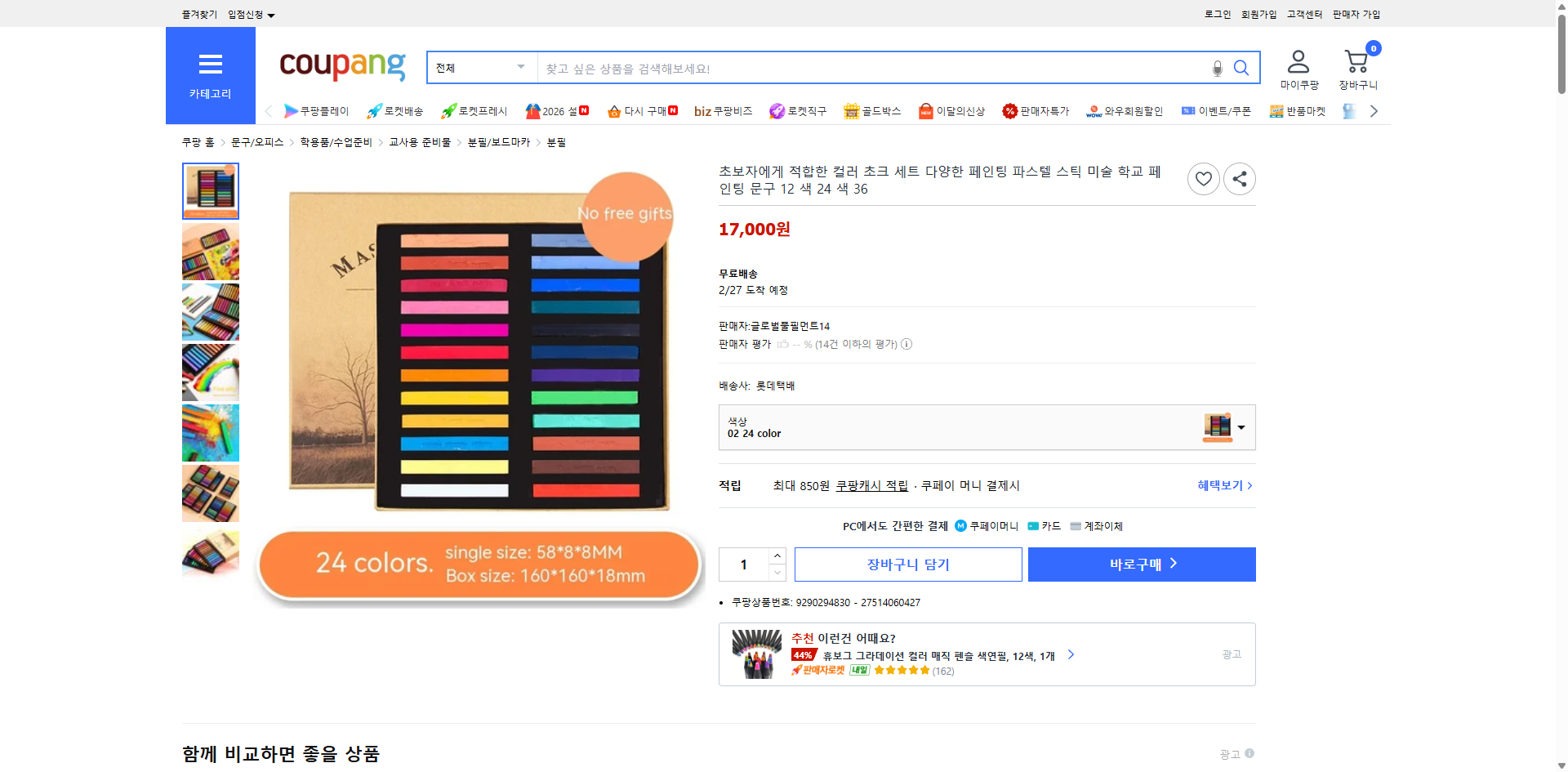Open 마이쿠팡 account icon
Image resolution: width=1568 pixels, height=772 pixels.
coord(1297,65)
